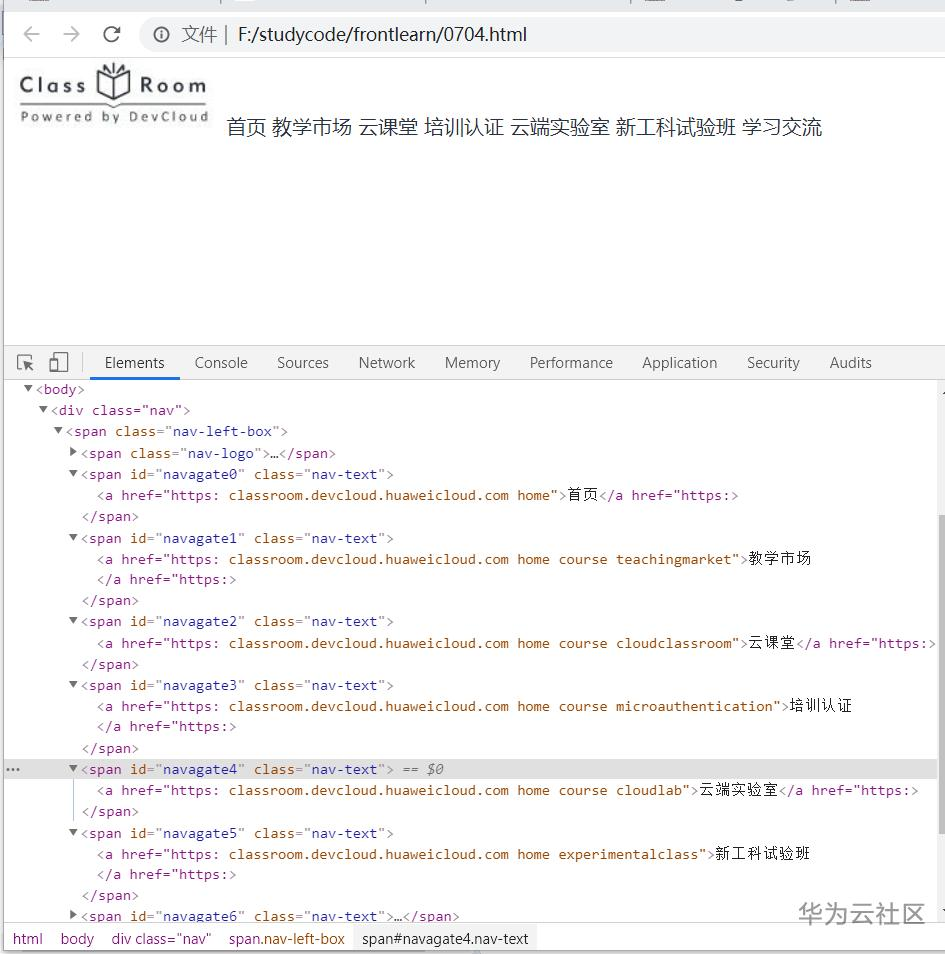Click the 首页 link on the page
Viewport: 945px width, 954px height.
point(245,128)
